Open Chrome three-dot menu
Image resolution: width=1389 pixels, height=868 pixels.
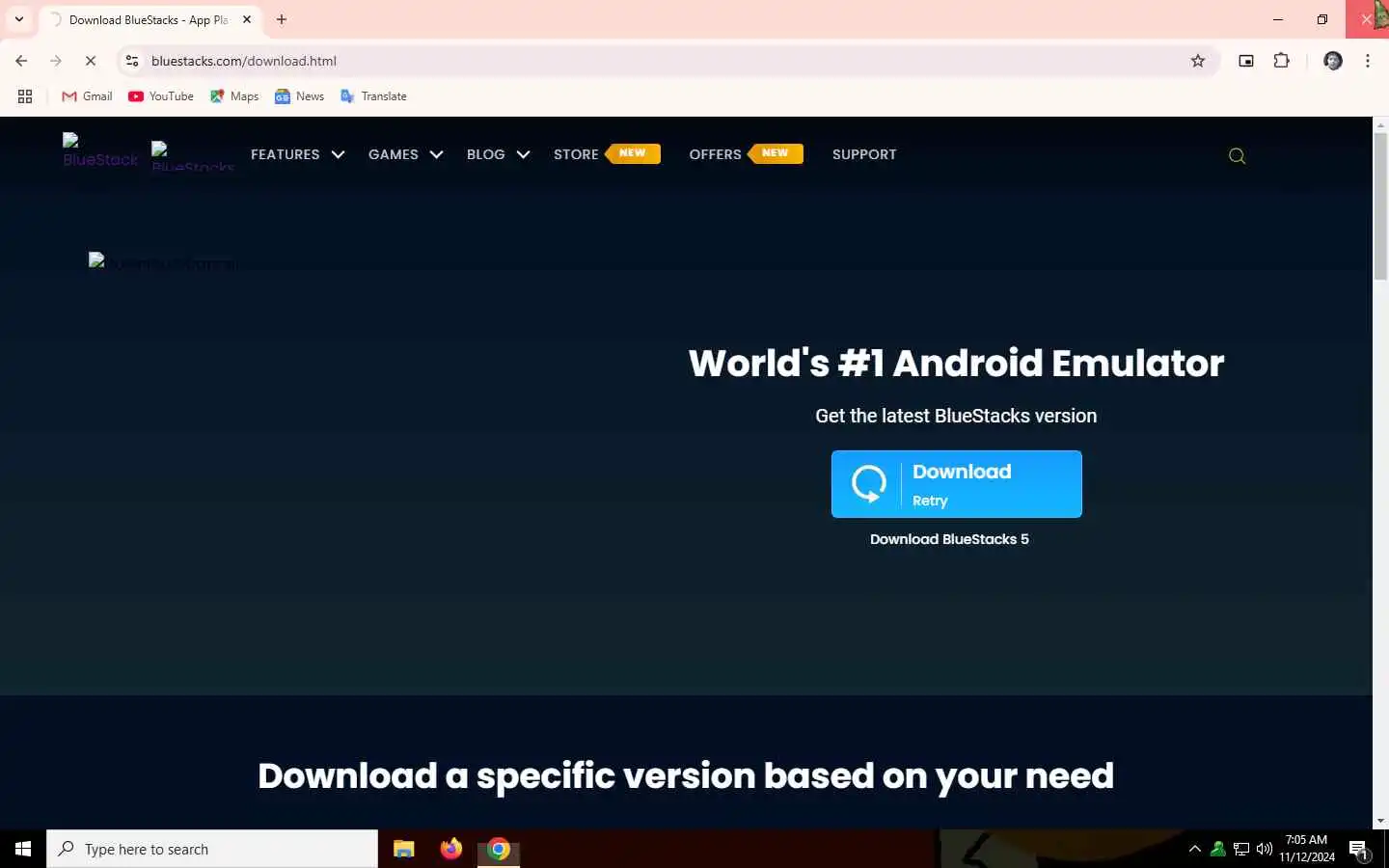pyautogui.click(x=1368, y=61)
